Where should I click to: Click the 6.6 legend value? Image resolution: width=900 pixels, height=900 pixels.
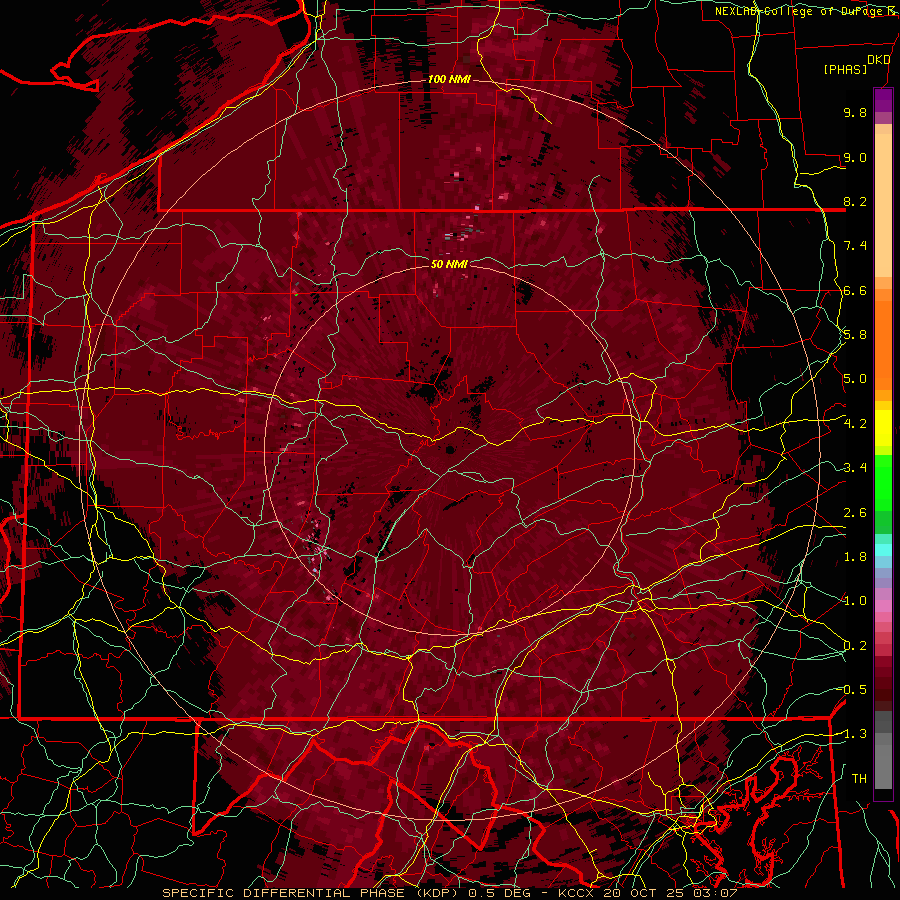pos(855,290)
